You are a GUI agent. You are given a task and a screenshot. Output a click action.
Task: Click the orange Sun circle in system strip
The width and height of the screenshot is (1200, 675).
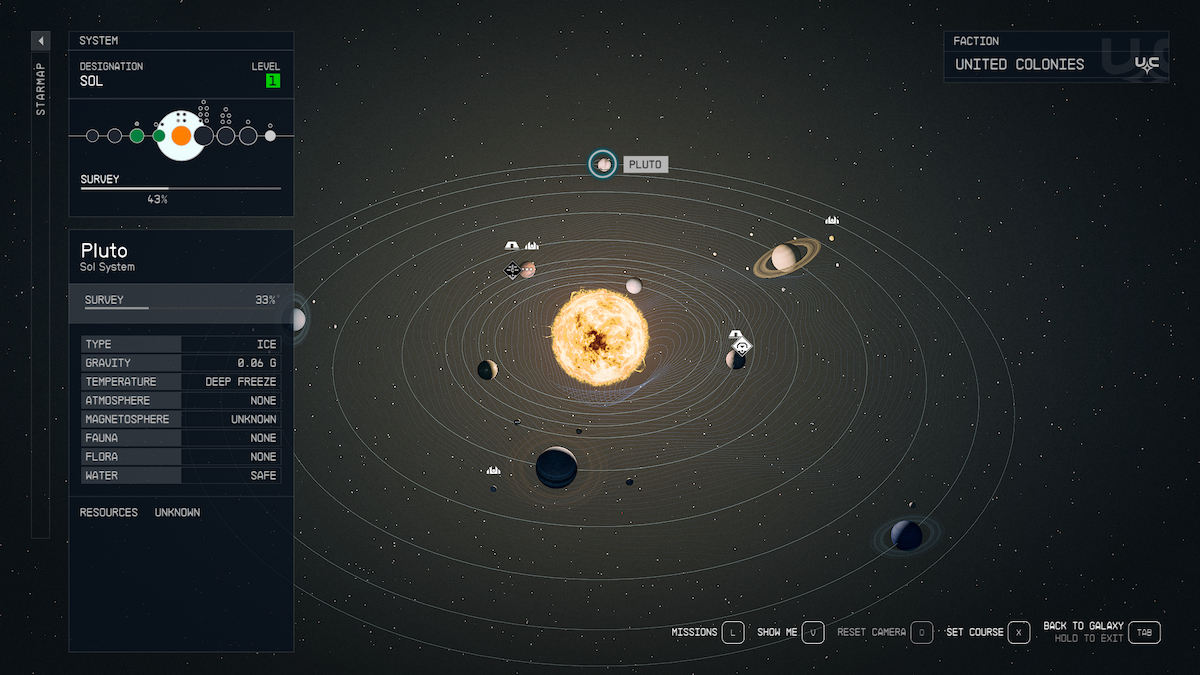[181, 135]
